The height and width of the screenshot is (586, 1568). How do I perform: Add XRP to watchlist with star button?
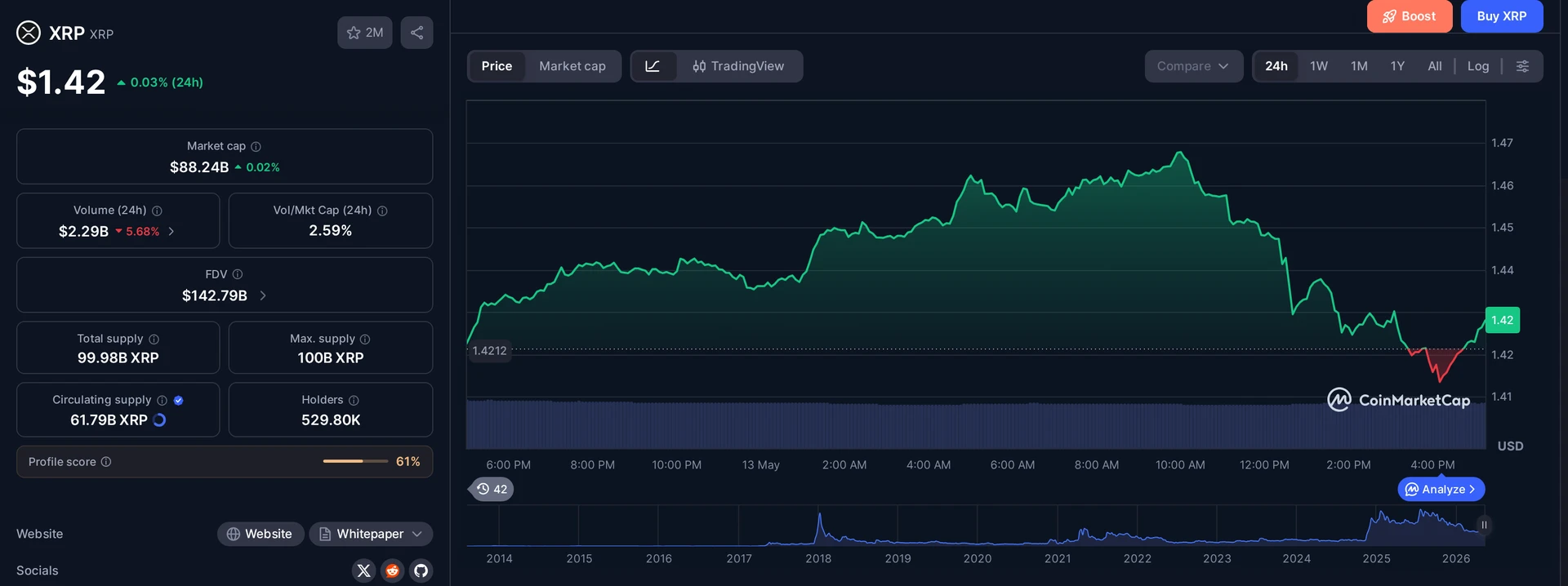tap(365, 33)
